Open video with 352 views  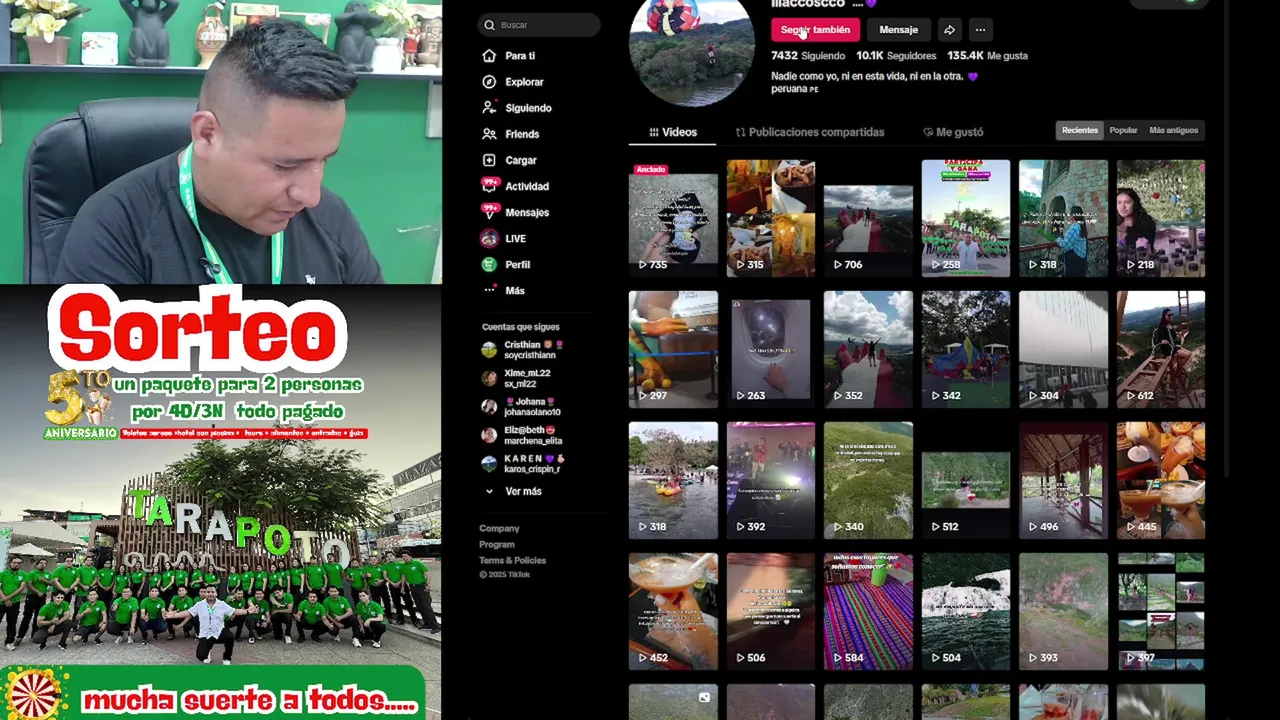click(868, 349)
